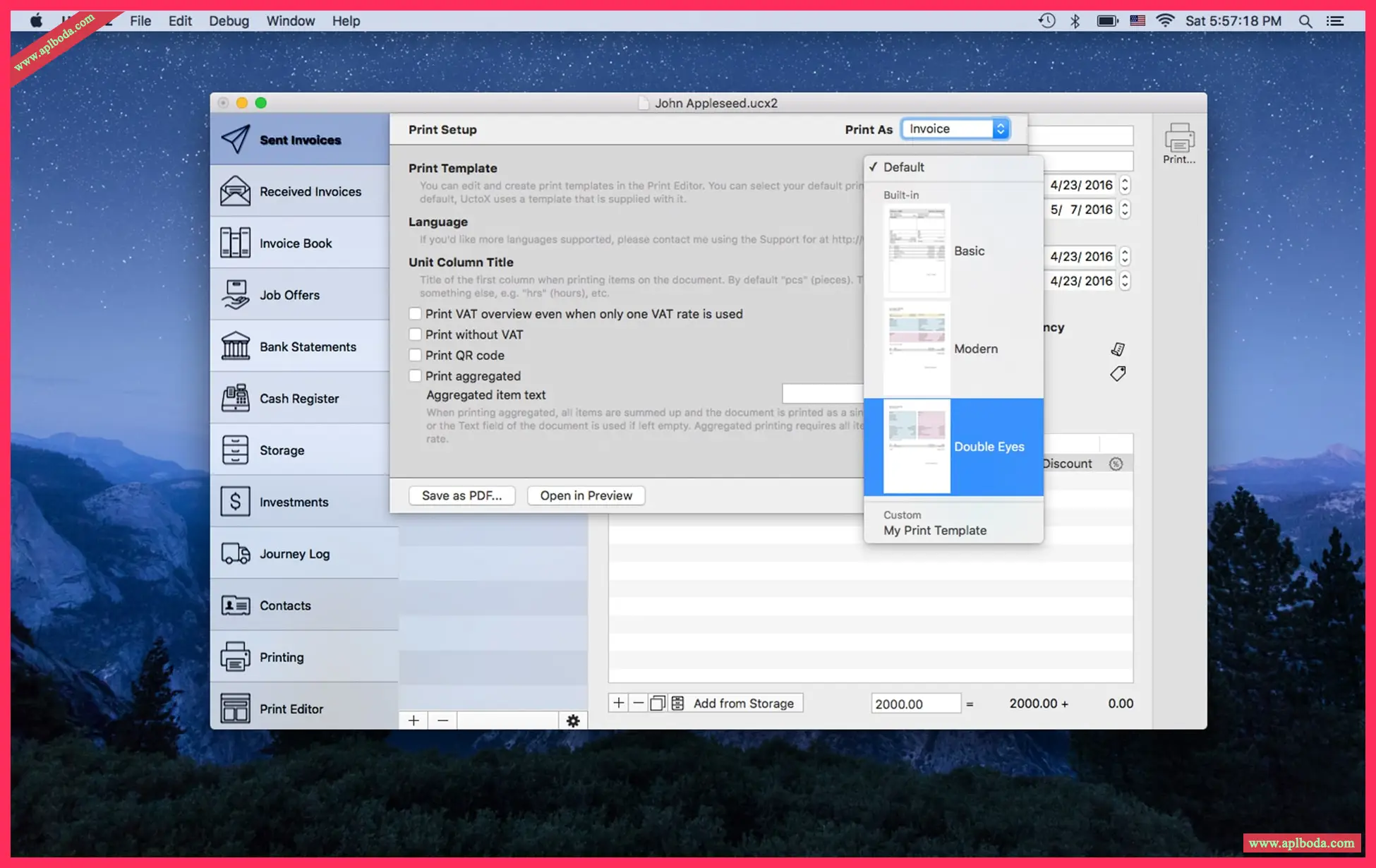This screenshot has height=868, width=1376.
Task: Toggle Print without VAT checkbox
Action: point(415,334)
